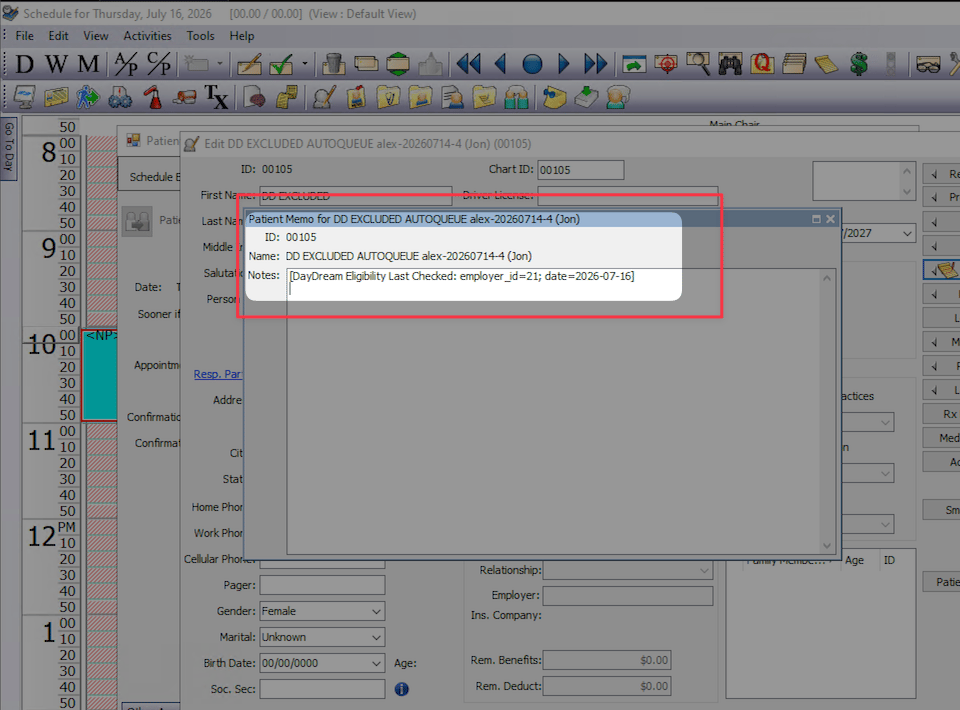Screen dimensions: 960x710
Task: Click the pill bottle prescription icon
Action: (184, 97)
